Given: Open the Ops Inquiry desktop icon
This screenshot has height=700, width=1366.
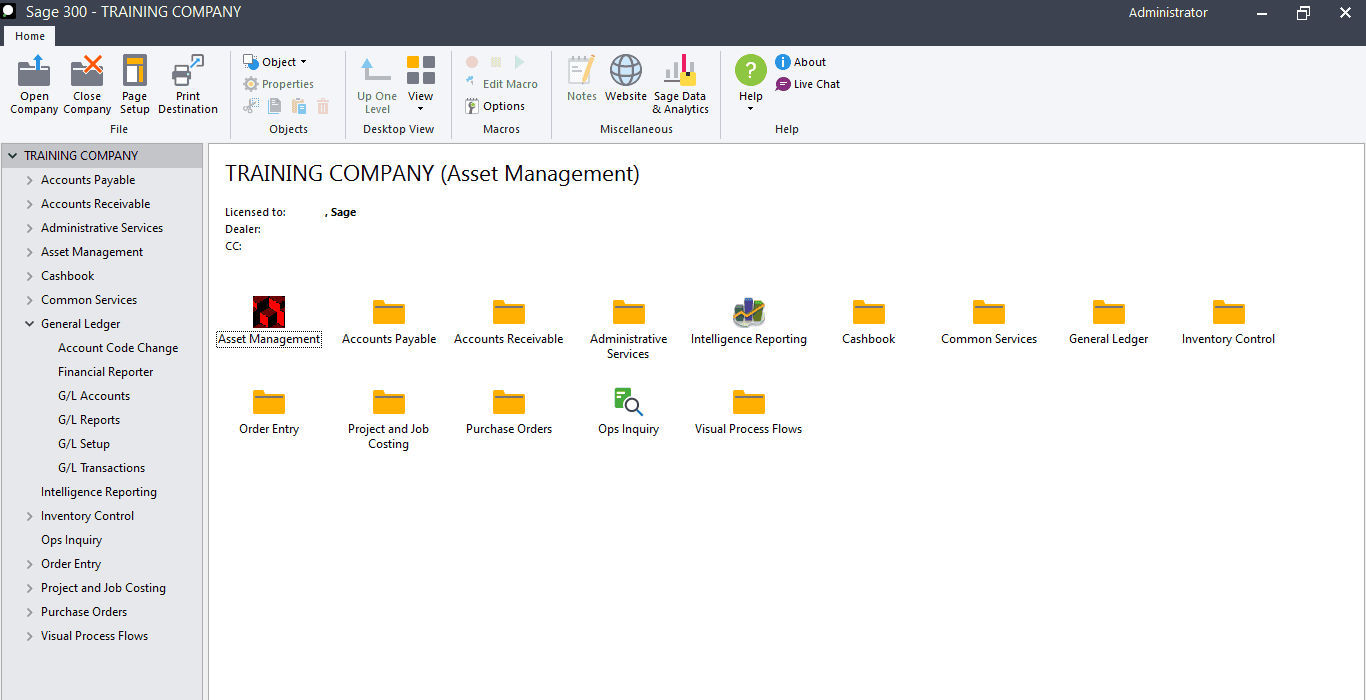Looking at the screenshot, I should pyautogui.click(x=629, y=402).
